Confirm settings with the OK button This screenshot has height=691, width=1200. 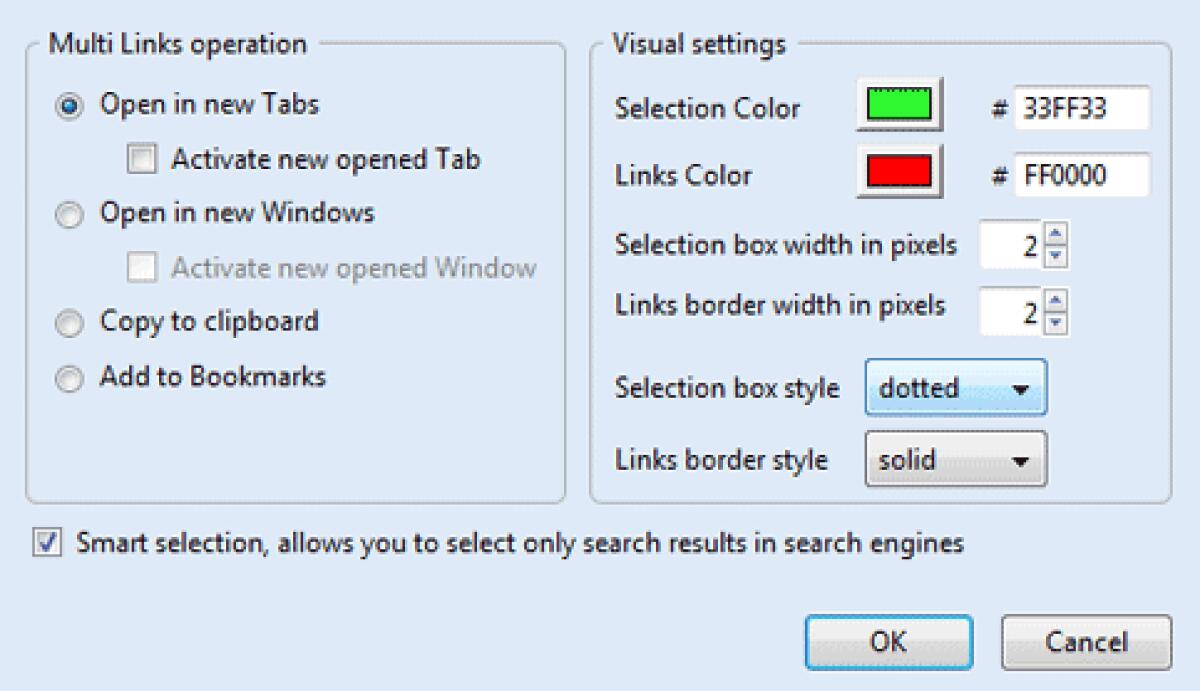[888, 641]
